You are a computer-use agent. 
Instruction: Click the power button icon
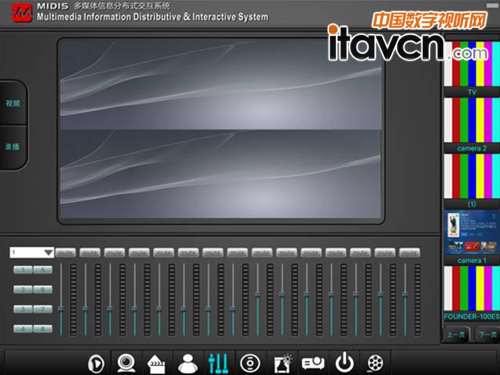click(344, 363)
